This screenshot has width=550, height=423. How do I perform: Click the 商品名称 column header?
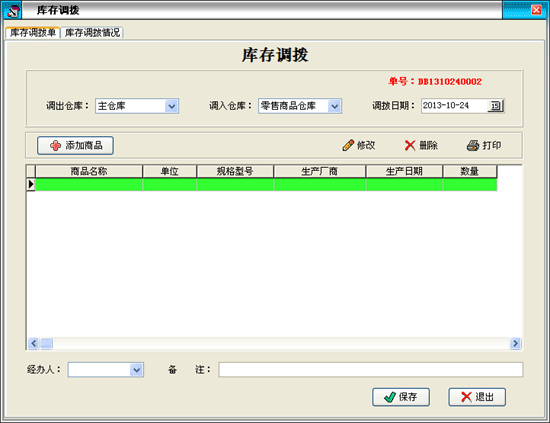89,171
